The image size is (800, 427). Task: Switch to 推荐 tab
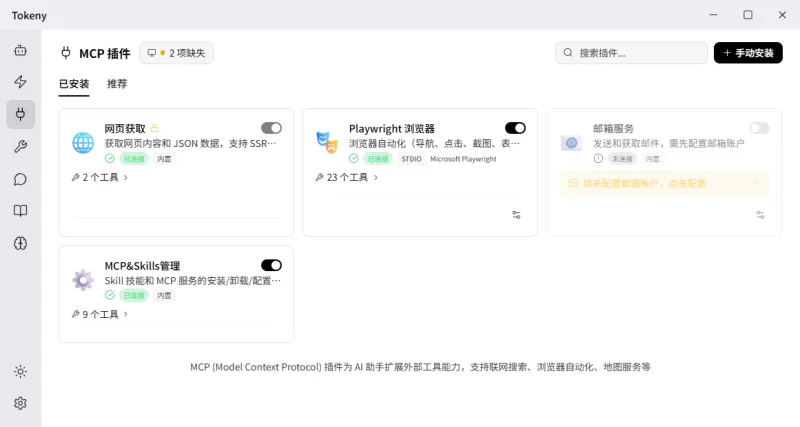(117, 84)
